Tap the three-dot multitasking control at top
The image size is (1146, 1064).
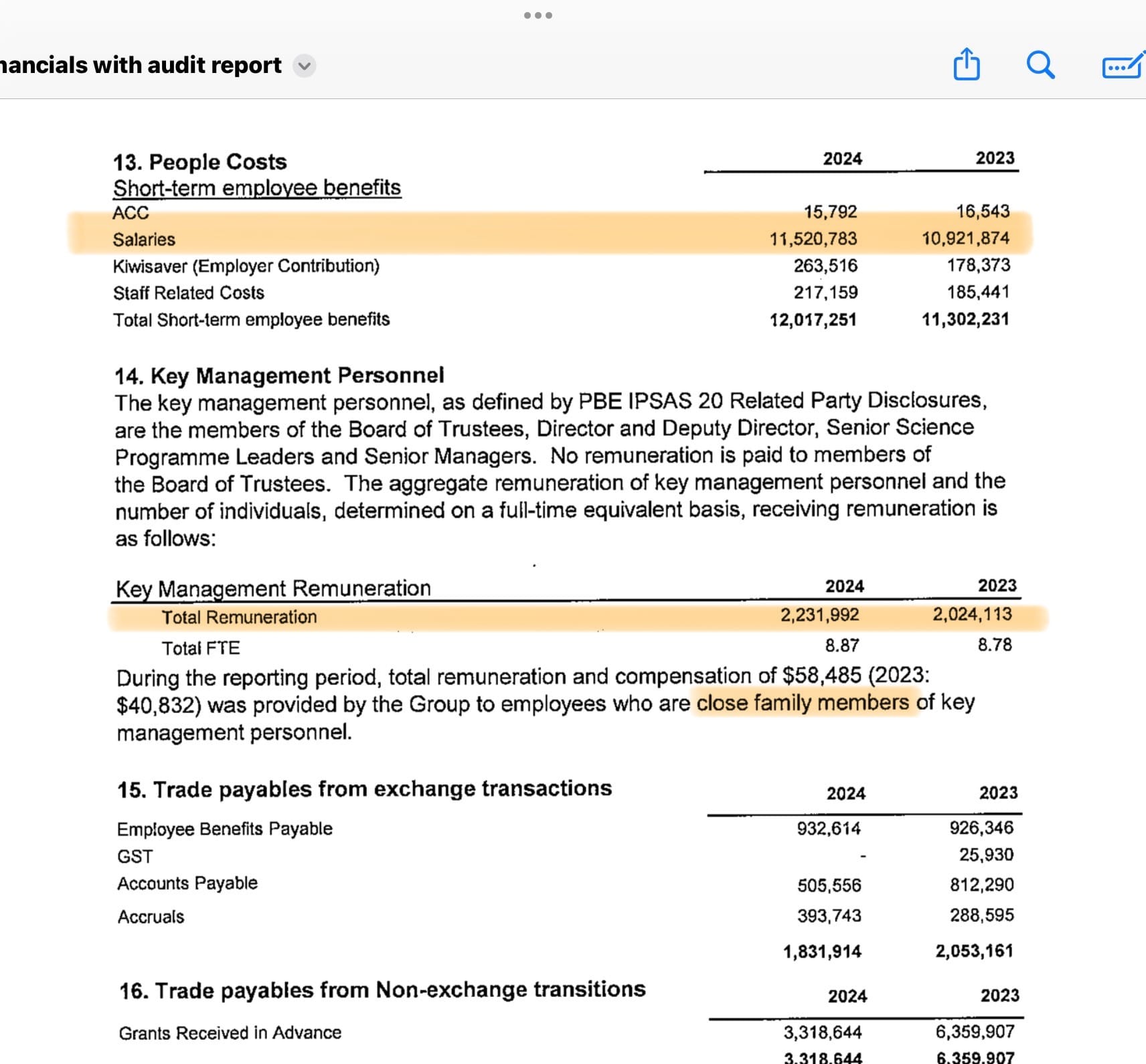pos(538,15)
